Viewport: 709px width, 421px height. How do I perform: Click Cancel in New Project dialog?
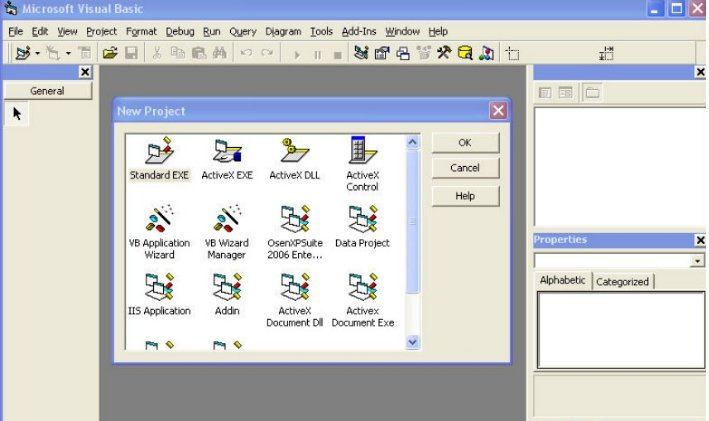pos(465,168)
